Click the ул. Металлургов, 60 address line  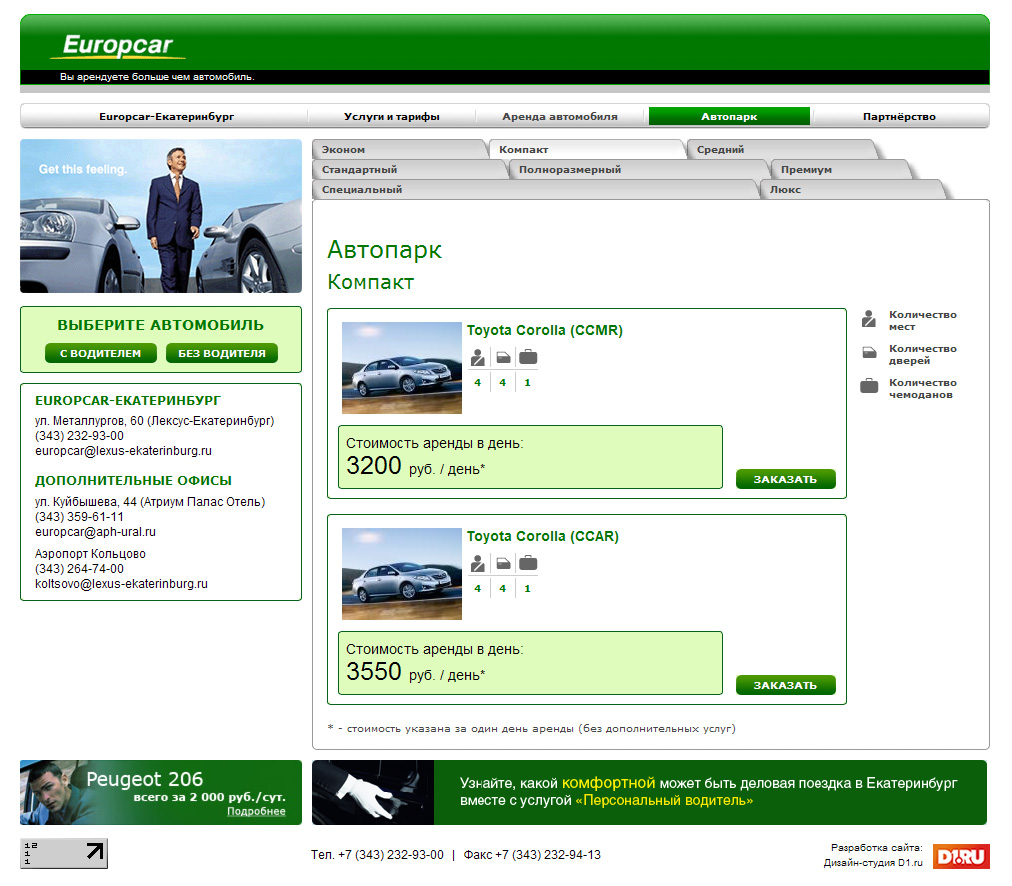(x=155, y=421)
